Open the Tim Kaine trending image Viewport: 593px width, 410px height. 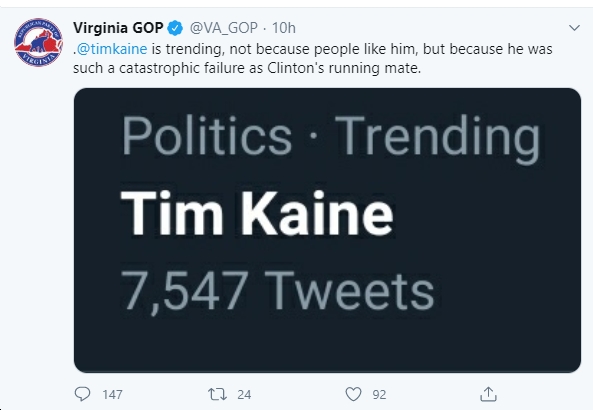(327, 230)
